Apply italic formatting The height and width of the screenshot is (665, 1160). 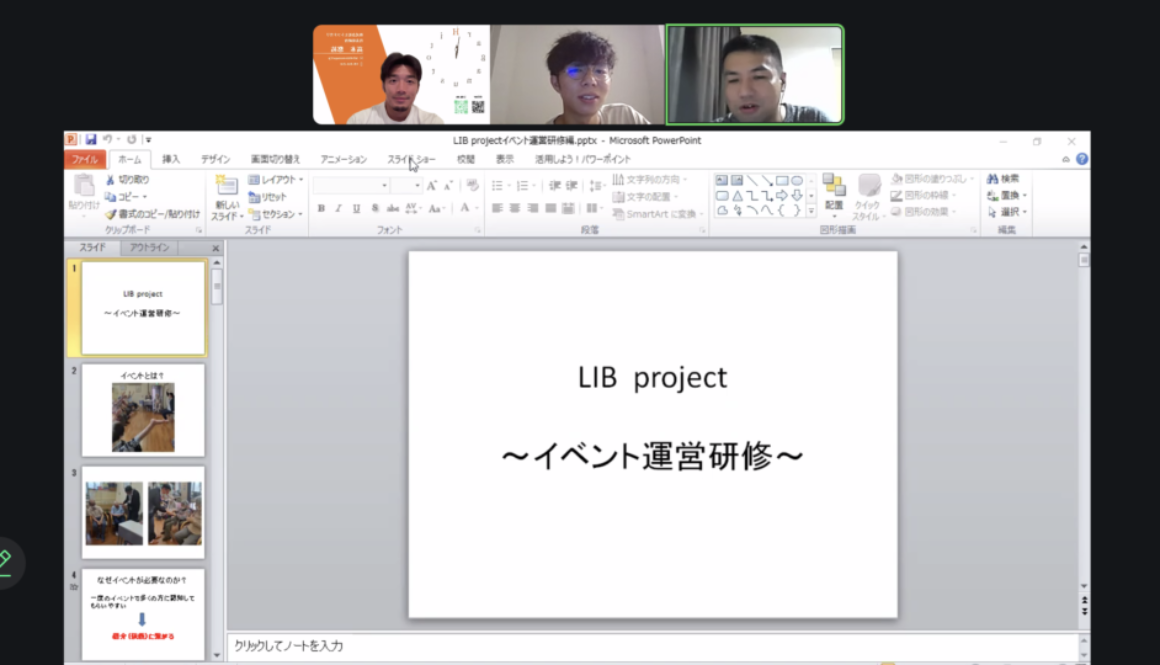[x=339, y=206]
